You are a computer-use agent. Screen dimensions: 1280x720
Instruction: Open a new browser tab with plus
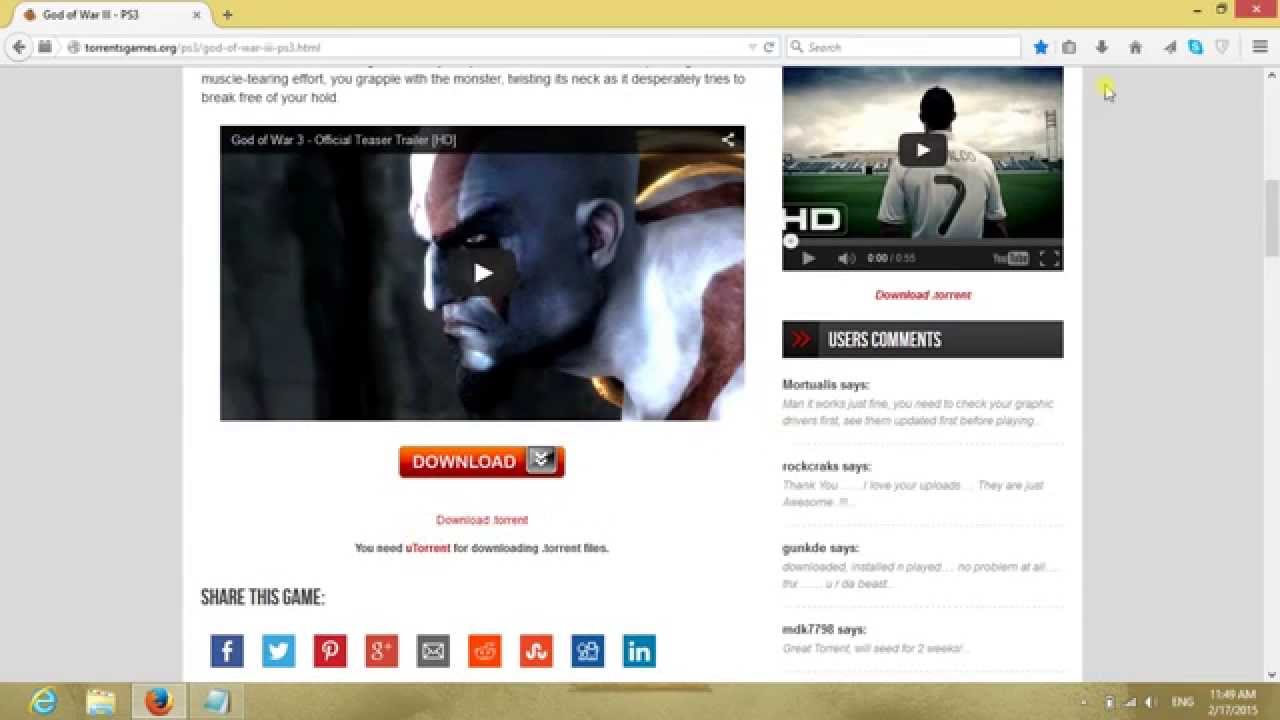pyautogui.click(x=227, y=15)
